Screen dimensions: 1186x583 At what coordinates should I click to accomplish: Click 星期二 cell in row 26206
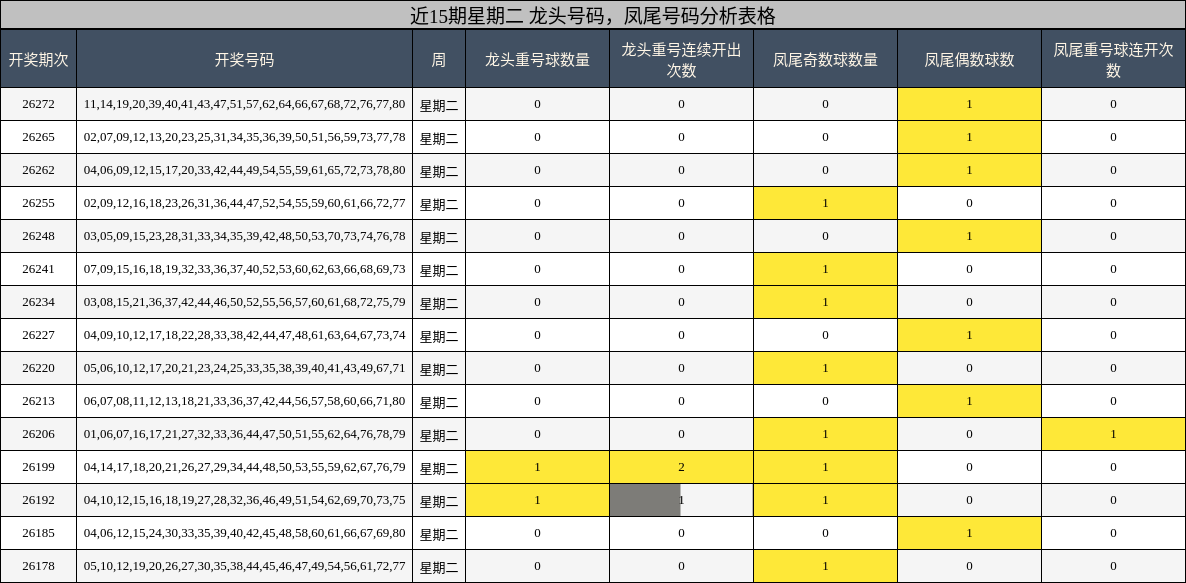439,434
